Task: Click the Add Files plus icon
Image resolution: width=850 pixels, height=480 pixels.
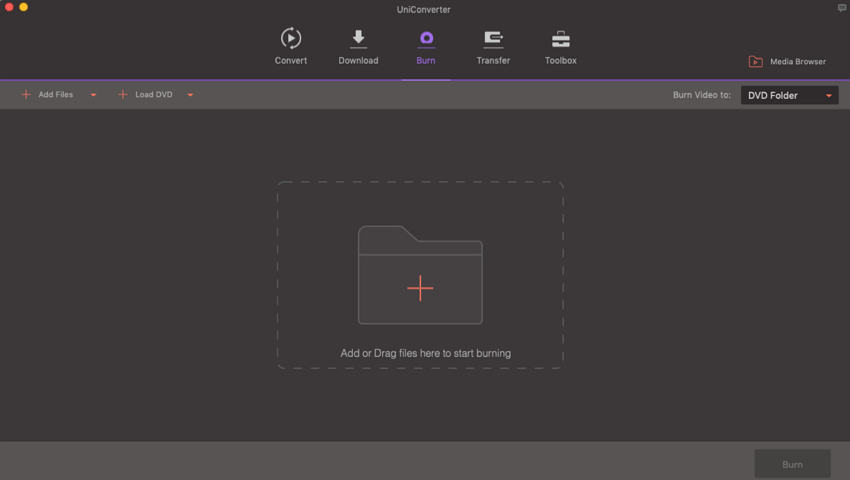Action: 25,94
